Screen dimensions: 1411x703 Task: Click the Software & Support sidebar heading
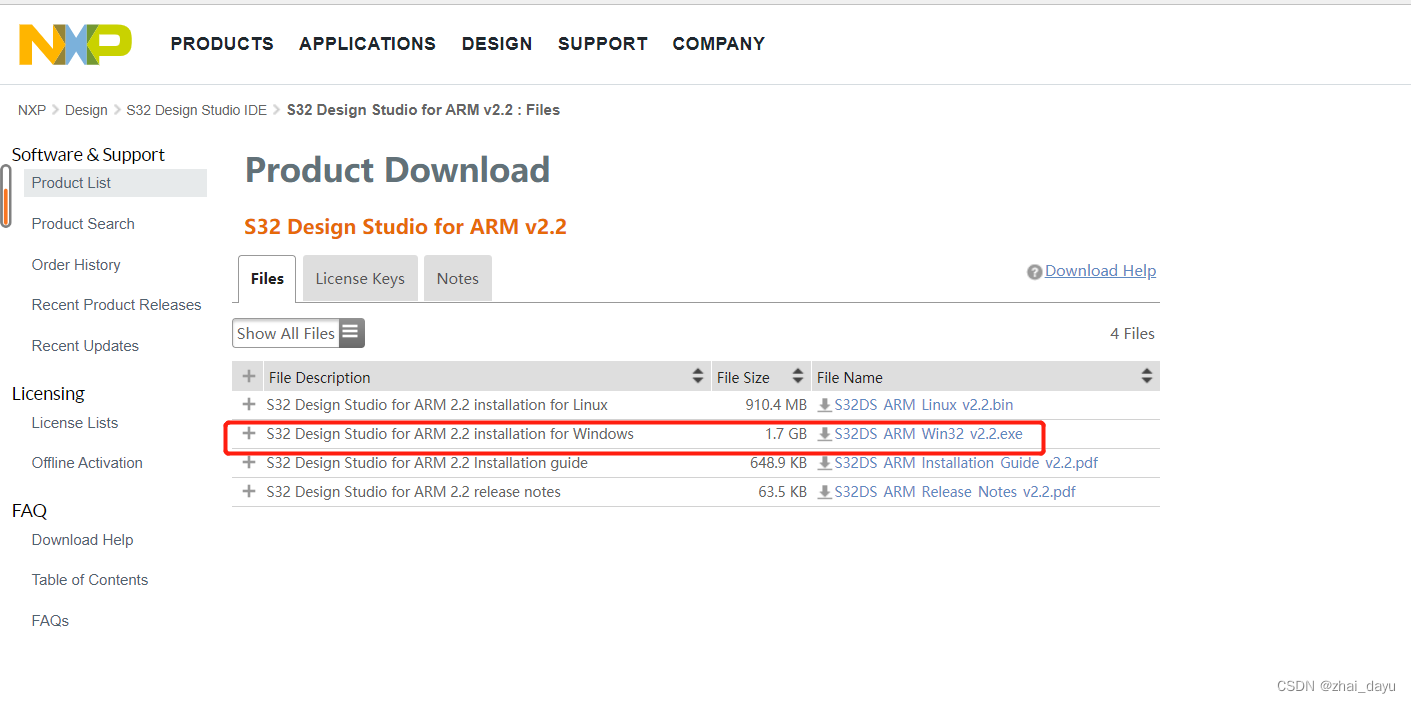pos(88,155)
